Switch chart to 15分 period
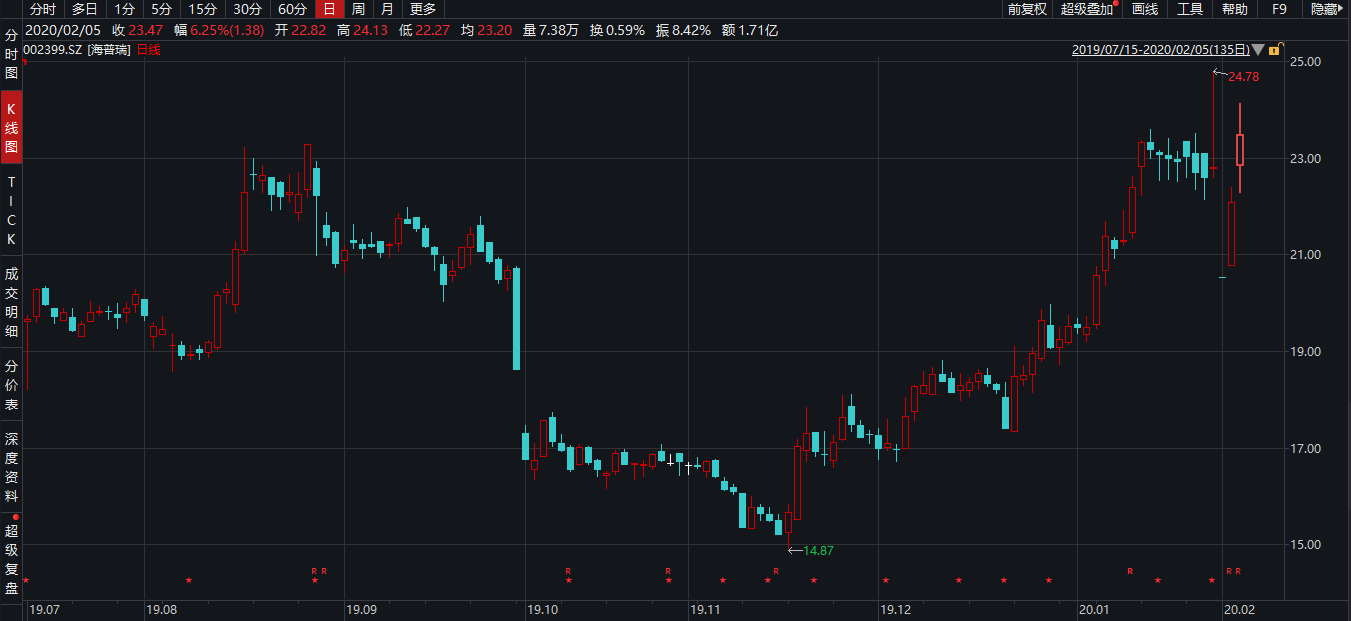The image size is (1351, 621). tap(203, 9)
